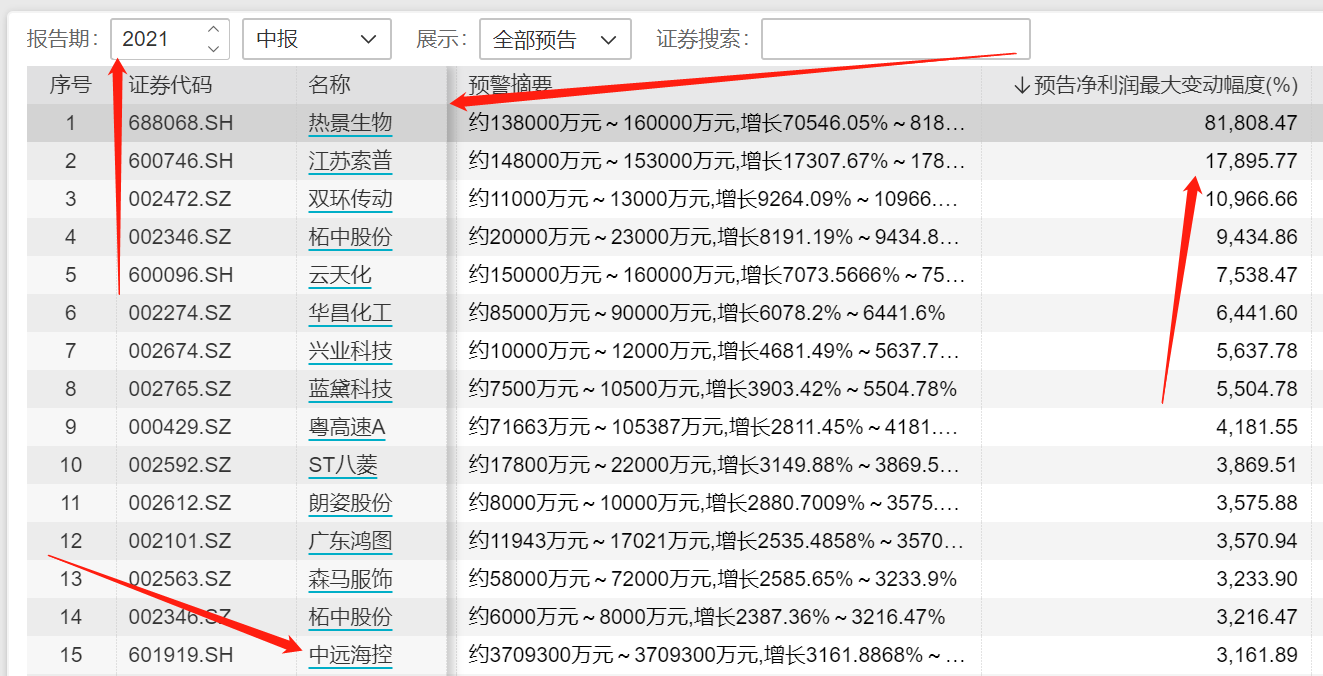Expand the 全部预告 display dropdown
1323x676 pixels.
tap(555, 40)
